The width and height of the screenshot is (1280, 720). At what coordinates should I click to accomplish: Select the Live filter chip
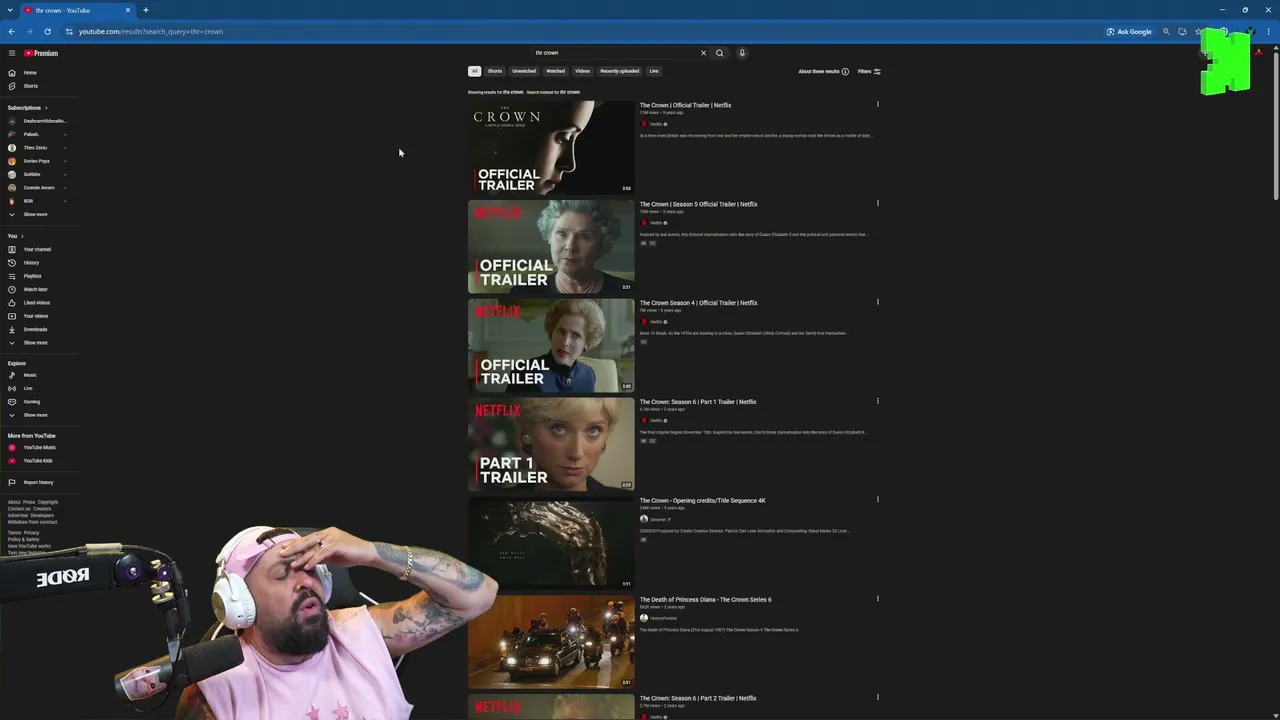654,71
